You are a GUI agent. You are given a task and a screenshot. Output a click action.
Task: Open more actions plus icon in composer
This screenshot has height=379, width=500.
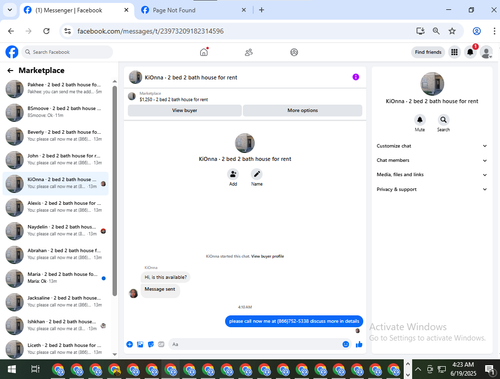tap(130, 344)
